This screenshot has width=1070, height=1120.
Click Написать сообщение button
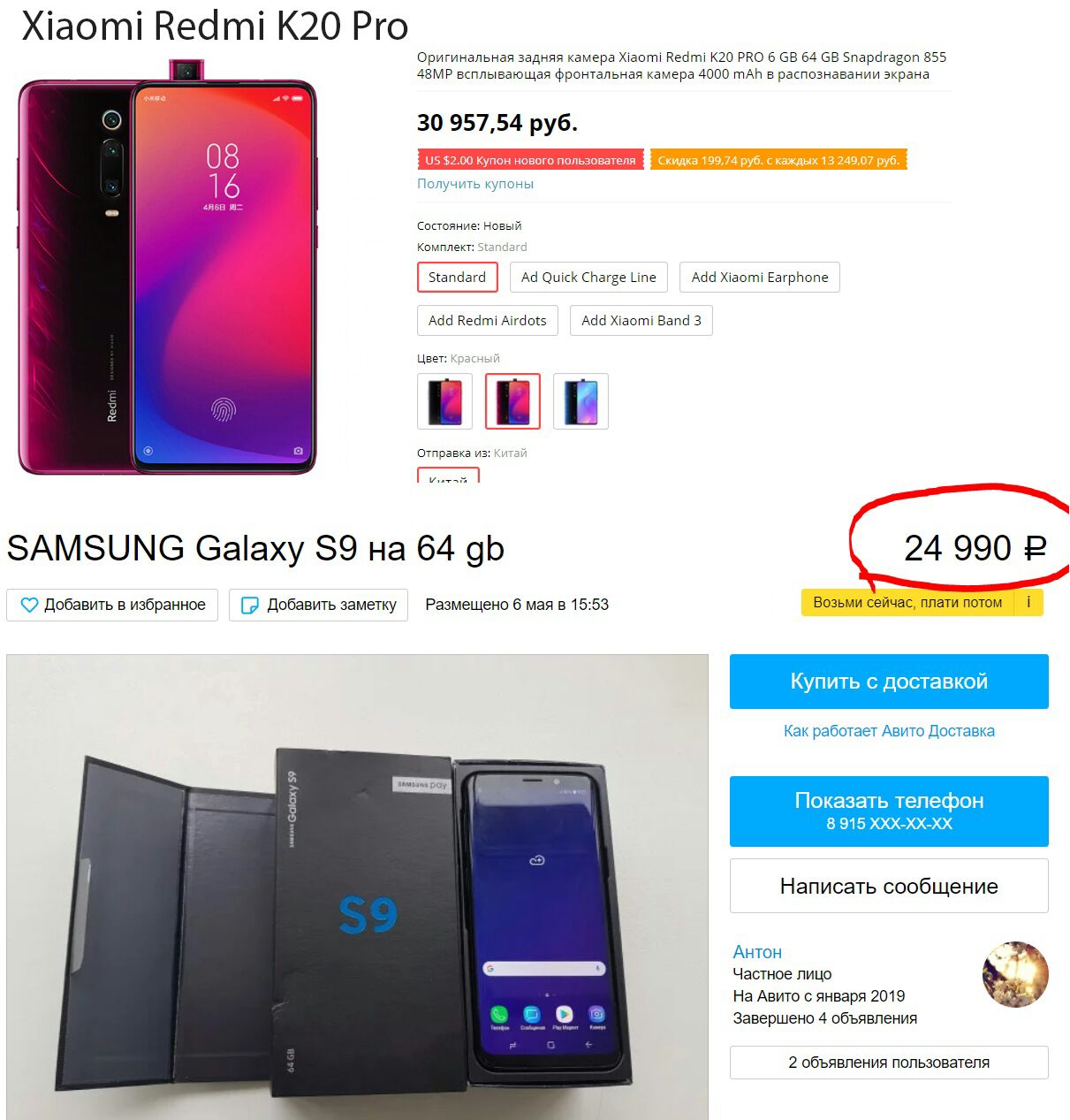pyautogui.click(x=889, y=886)
